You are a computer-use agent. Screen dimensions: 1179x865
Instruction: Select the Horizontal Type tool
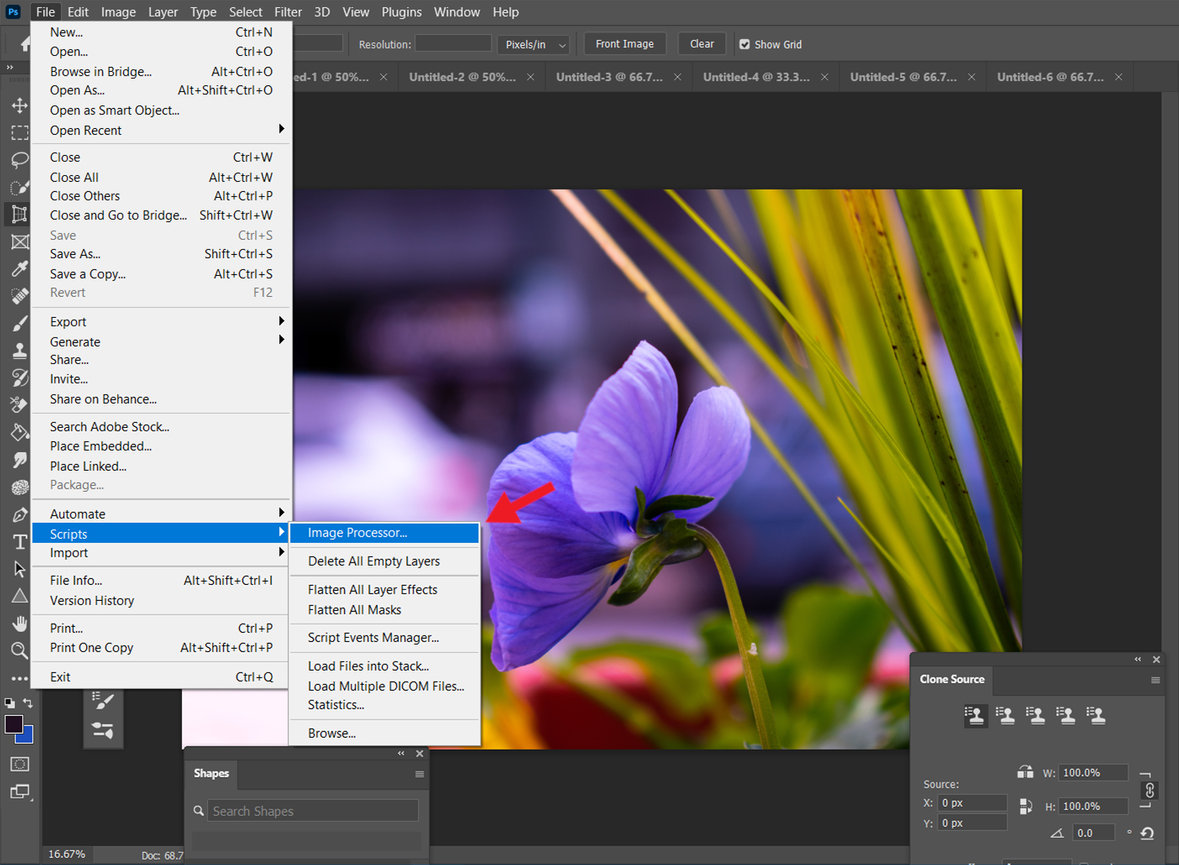pos(19,541)
